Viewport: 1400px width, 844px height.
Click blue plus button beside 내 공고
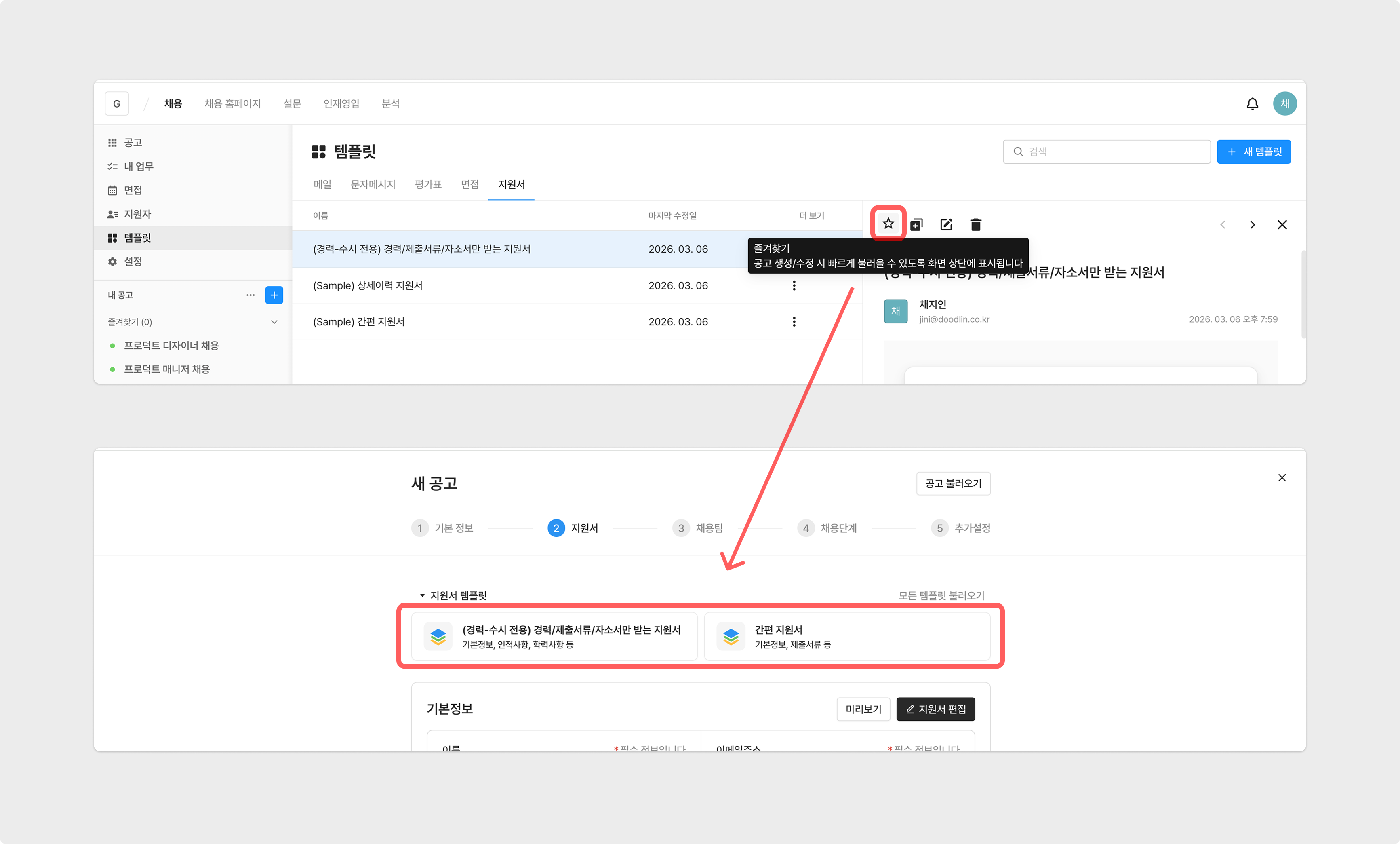(x=274, y=295)
